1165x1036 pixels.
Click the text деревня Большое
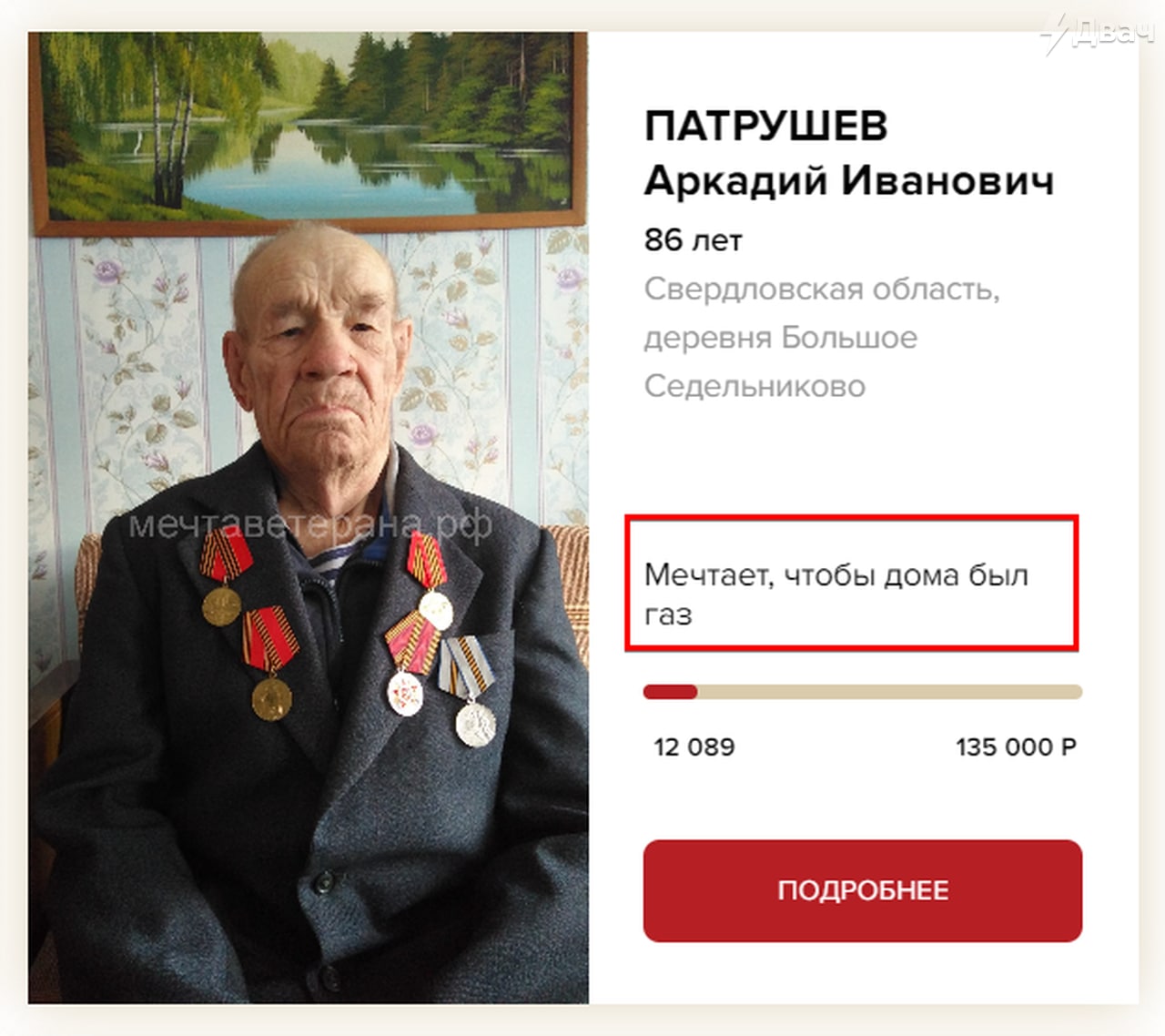(781, 338)
